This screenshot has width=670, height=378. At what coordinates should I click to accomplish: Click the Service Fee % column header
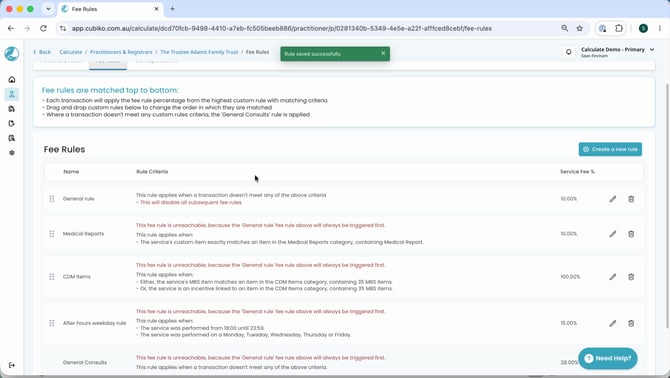[x=577, y=172]
